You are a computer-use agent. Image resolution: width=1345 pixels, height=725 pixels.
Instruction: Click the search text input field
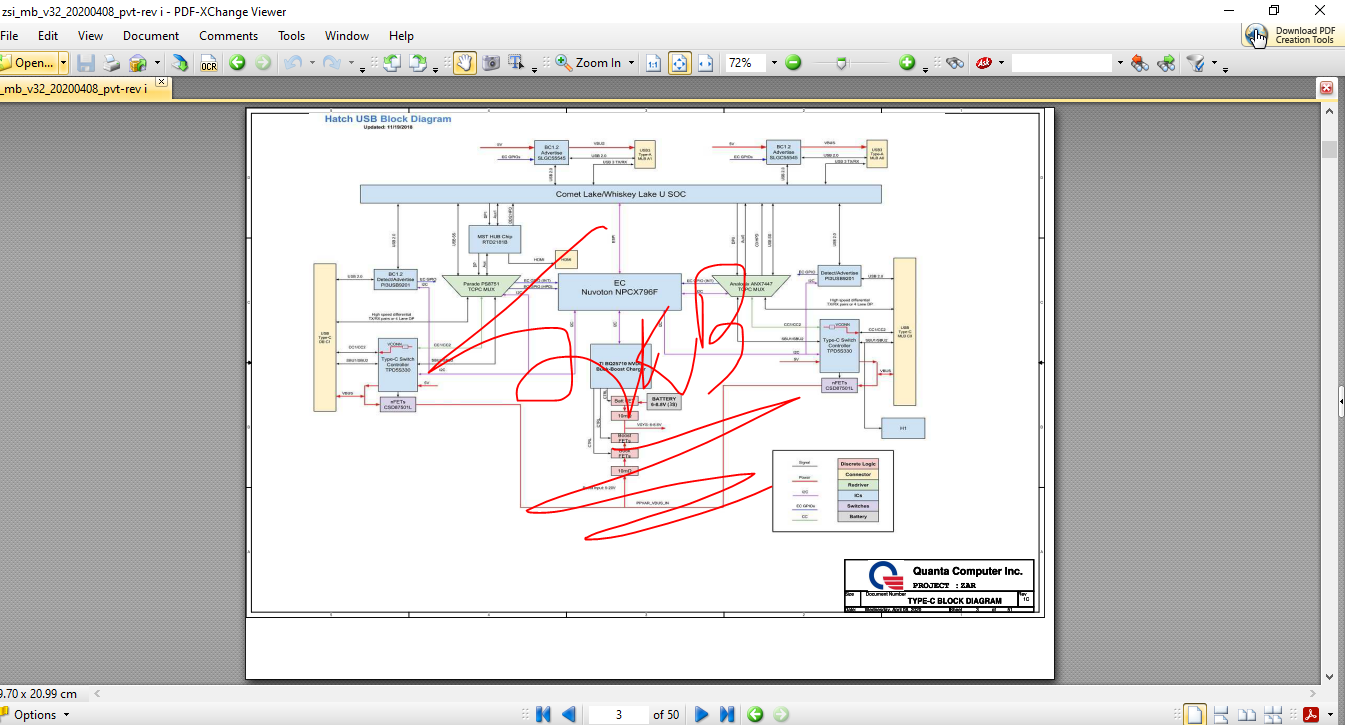(1062, 63)
